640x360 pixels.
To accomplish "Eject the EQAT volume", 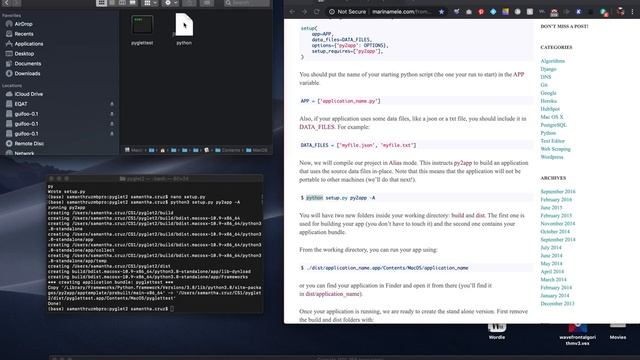I will [x=111, y=104].
